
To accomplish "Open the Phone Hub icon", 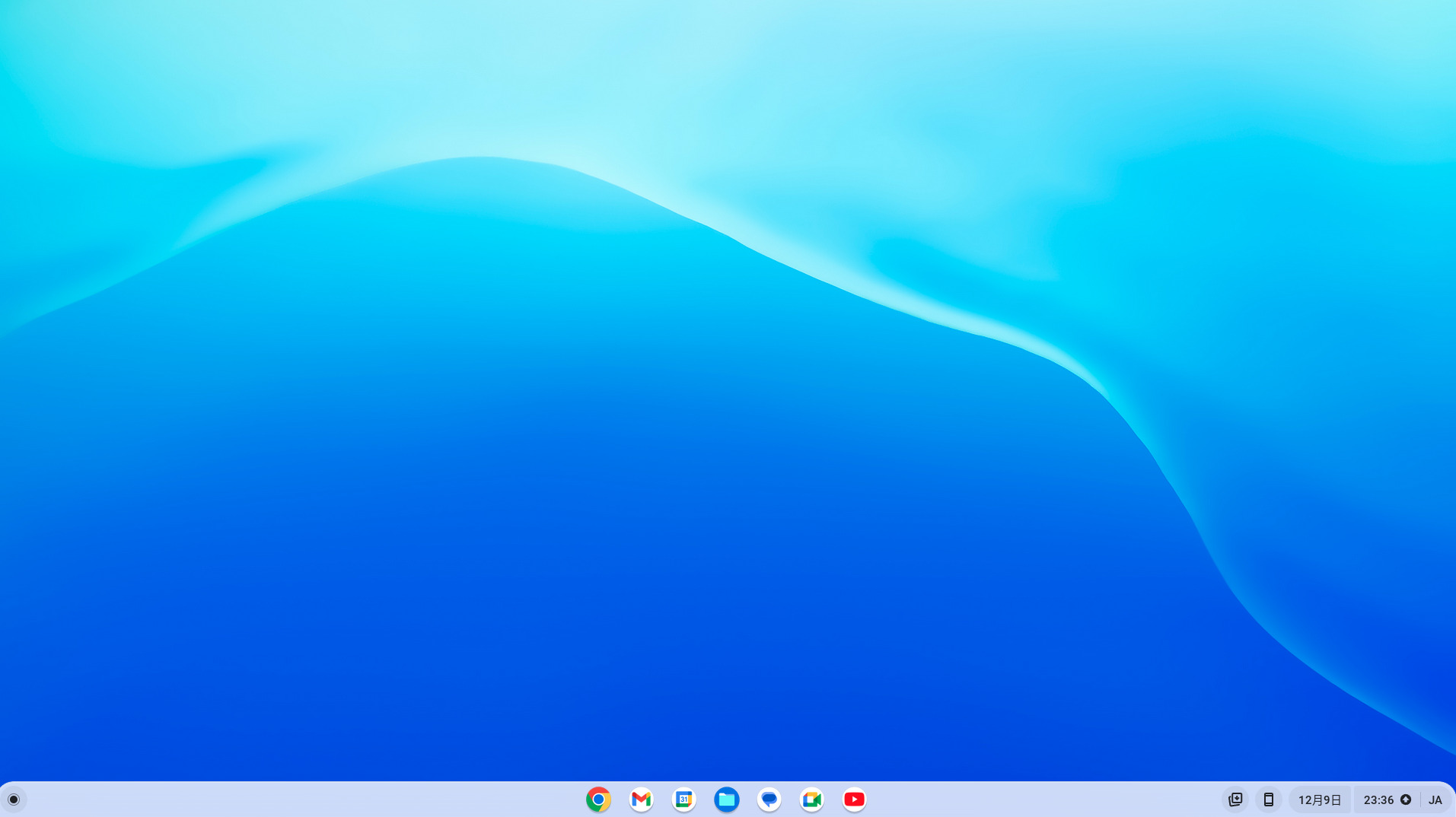I will coord(1268,800).
